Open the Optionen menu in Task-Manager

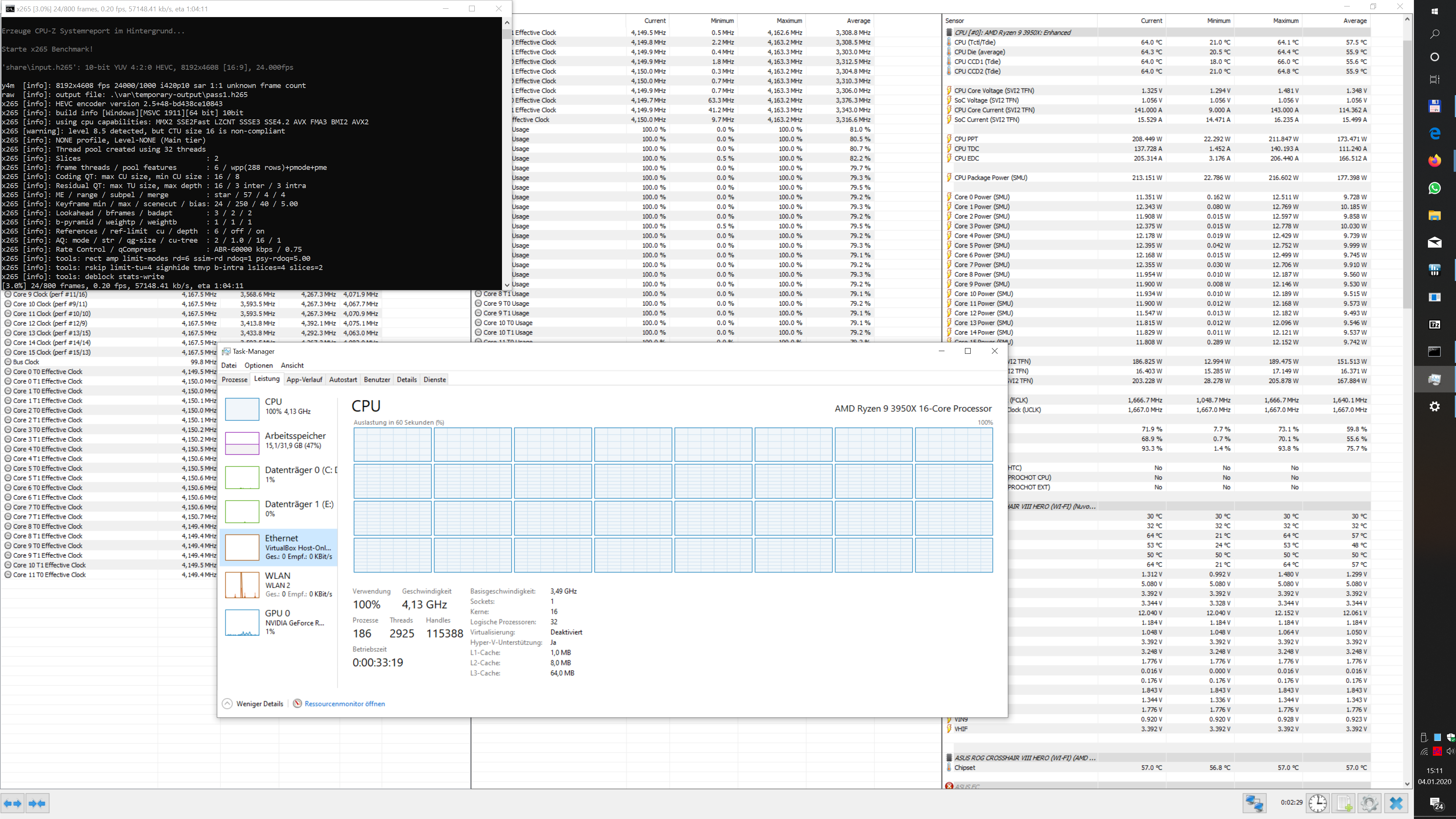tap(258, 365)
